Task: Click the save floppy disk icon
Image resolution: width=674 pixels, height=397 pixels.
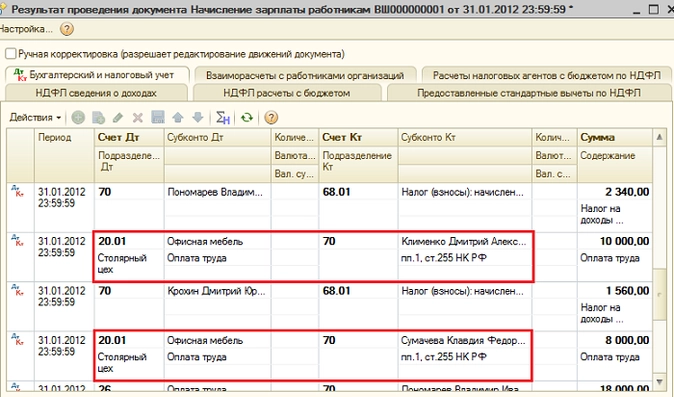Action: [x=158, y=117]
